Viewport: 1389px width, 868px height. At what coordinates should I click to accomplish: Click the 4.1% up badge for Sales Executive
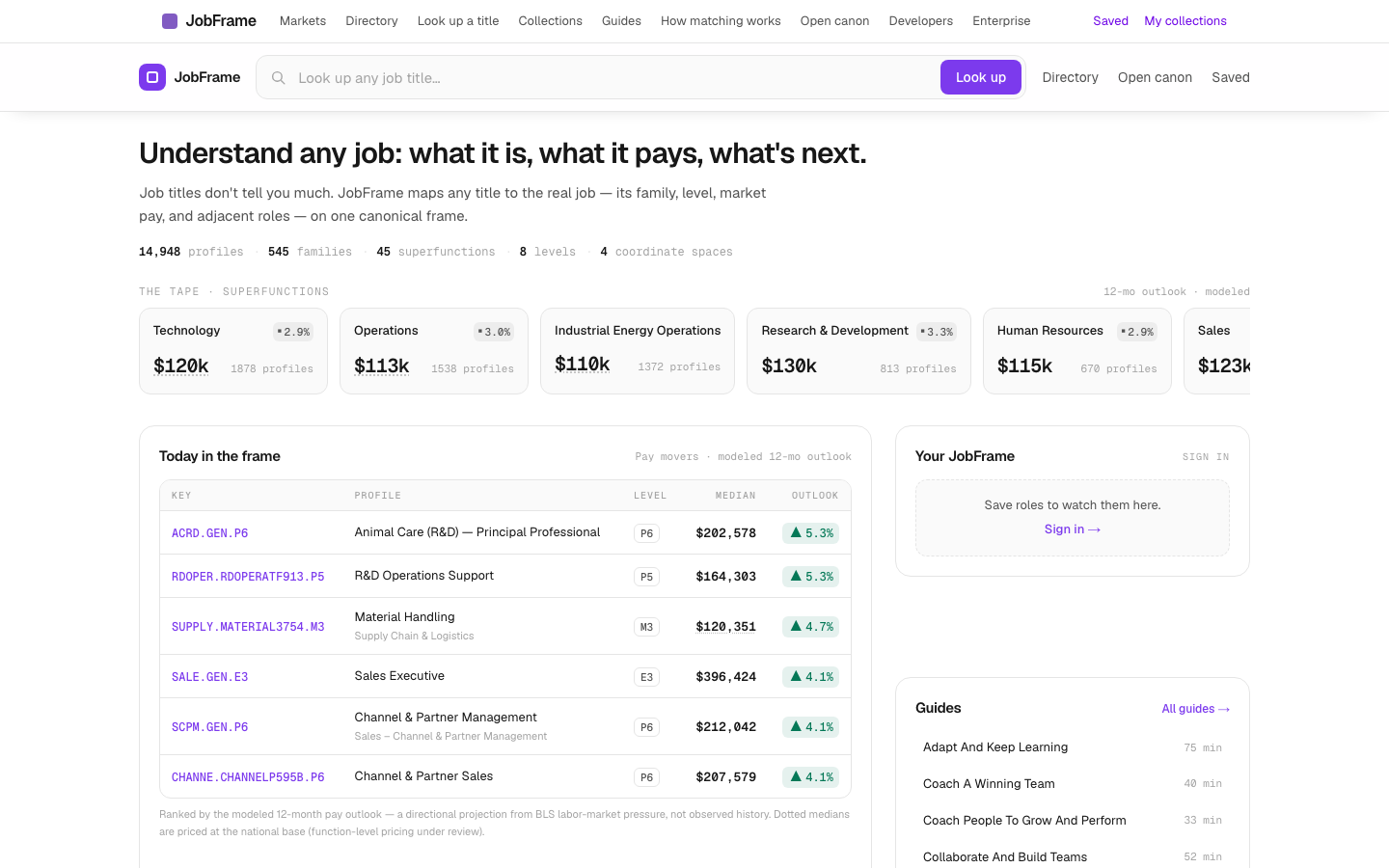point(810,677)
